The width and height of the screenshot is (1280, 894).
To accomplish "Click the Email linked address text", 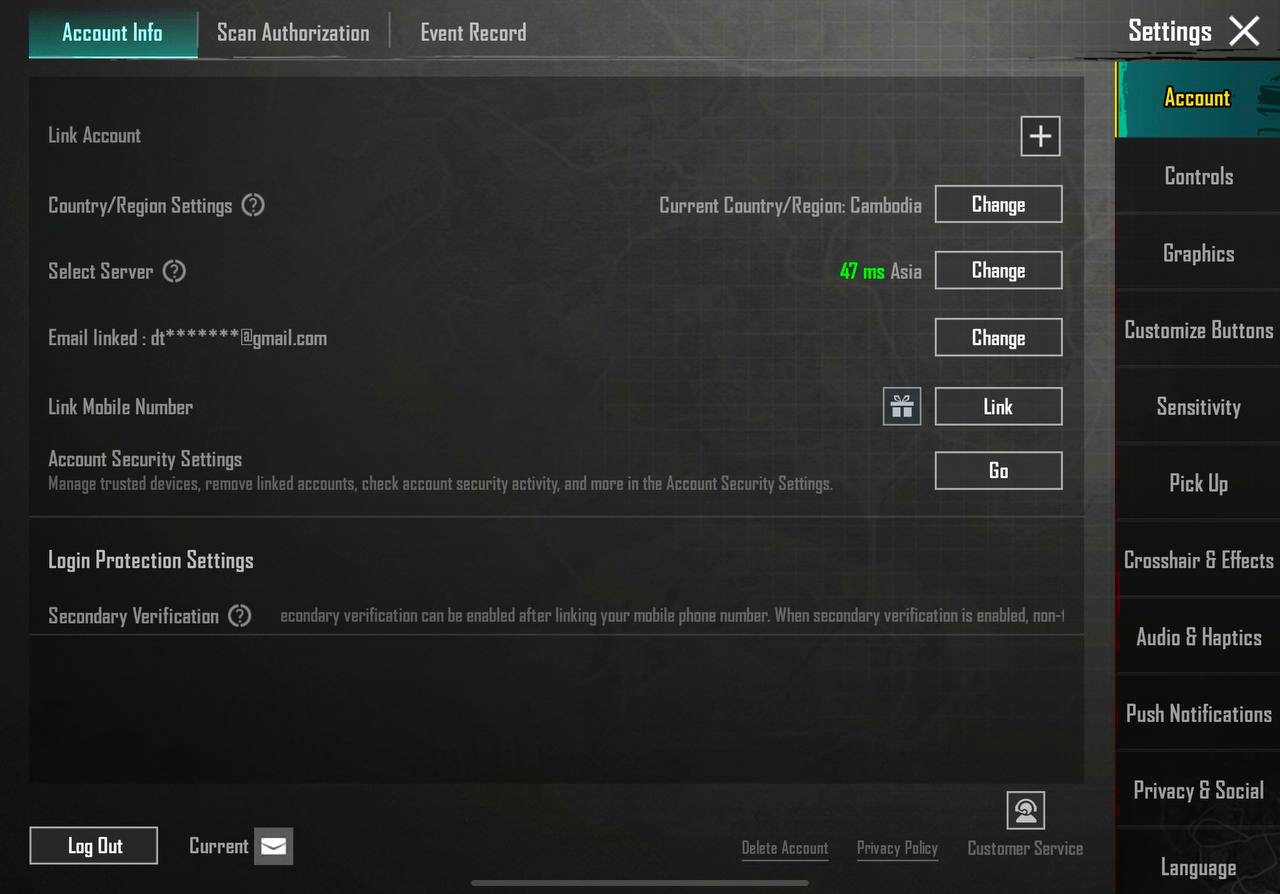I will 188,338.
